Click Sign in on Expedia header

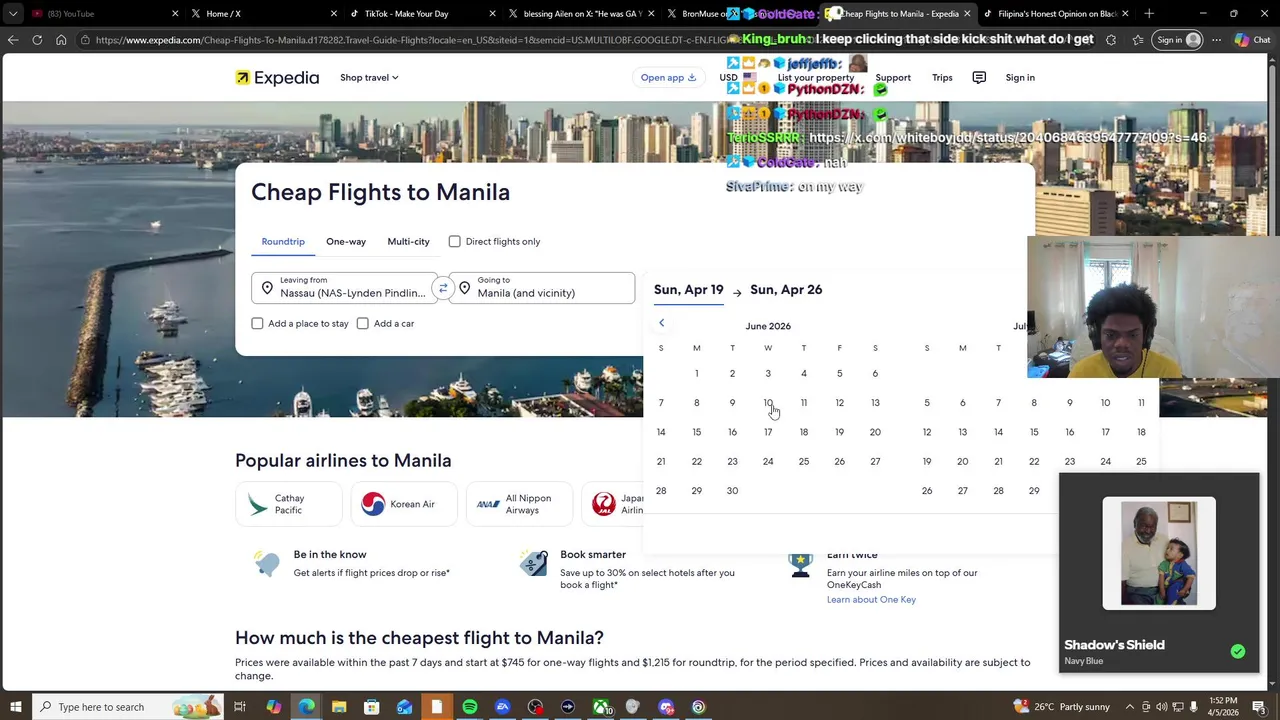click(x=1020, y=78)
